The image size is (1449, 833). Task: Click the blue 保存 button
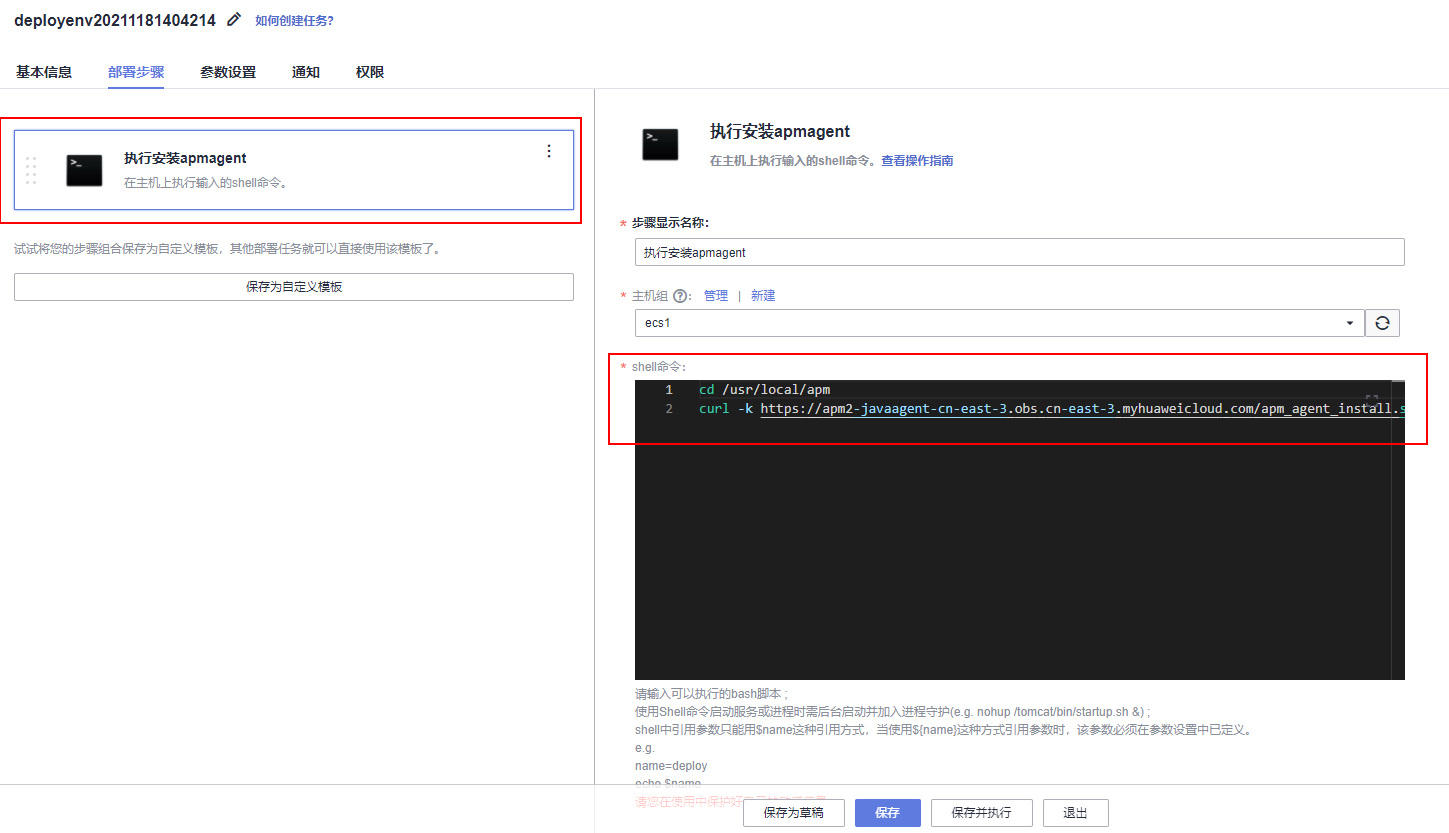[888, 813]
